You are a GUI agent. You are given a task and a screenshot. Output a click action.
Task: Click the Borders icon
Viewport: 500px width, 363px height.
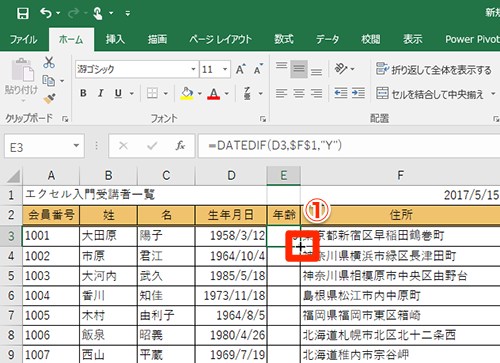[153, 93]
